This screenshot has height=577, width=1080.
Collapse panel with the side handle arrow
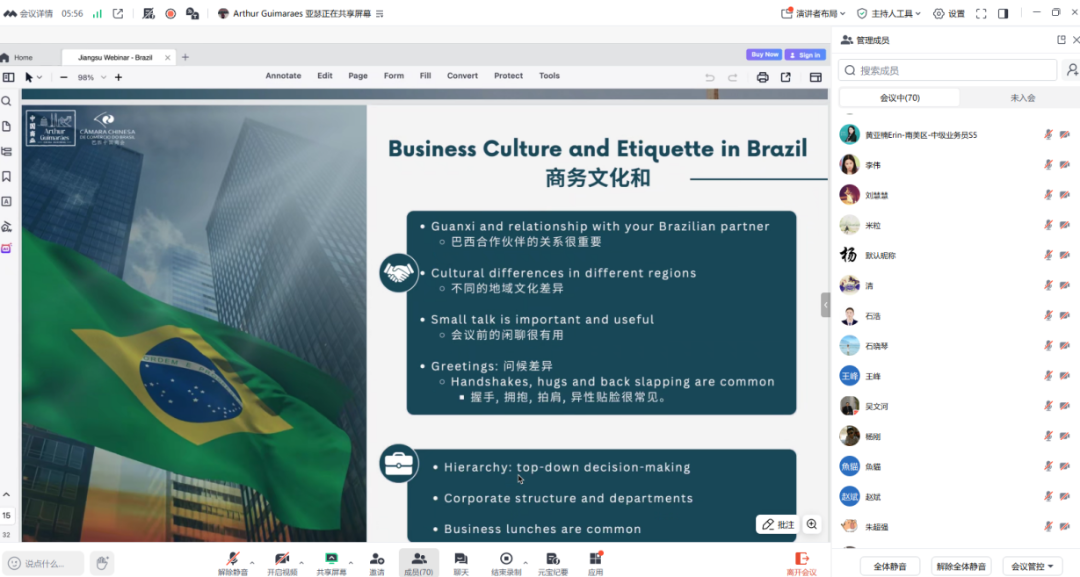click(x=825, y=304)
